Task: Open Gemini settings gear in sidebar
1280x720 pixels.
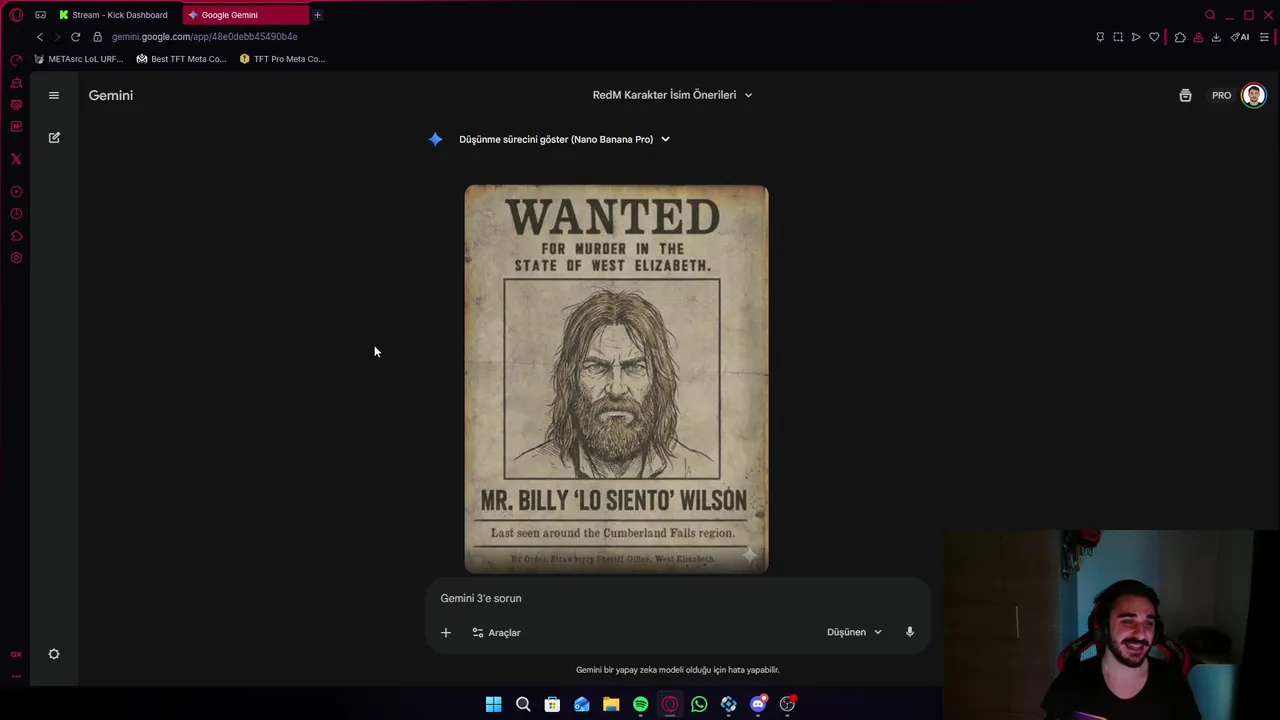Action: [x=54, y=654]
